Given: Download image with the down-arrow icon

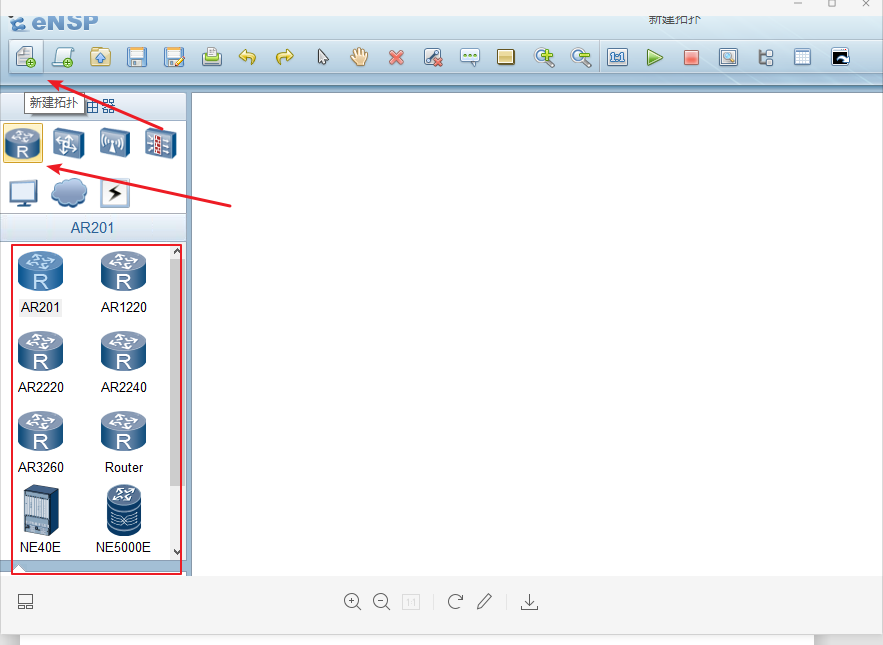Looking at the screenshot, I should coord(529,602).
